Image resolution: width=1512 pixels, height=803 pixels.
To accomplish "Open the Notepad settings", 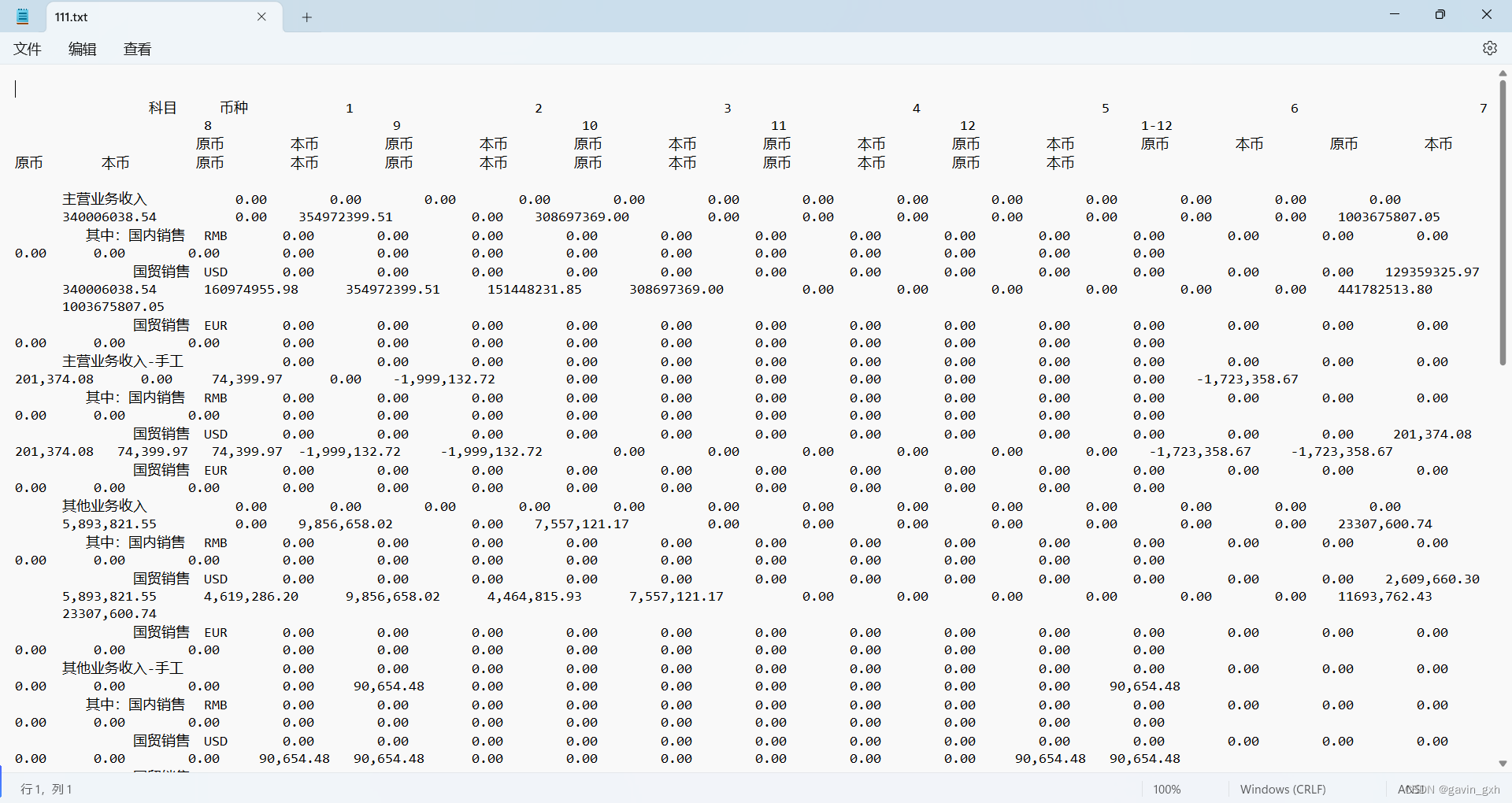I will (1491, 48).
